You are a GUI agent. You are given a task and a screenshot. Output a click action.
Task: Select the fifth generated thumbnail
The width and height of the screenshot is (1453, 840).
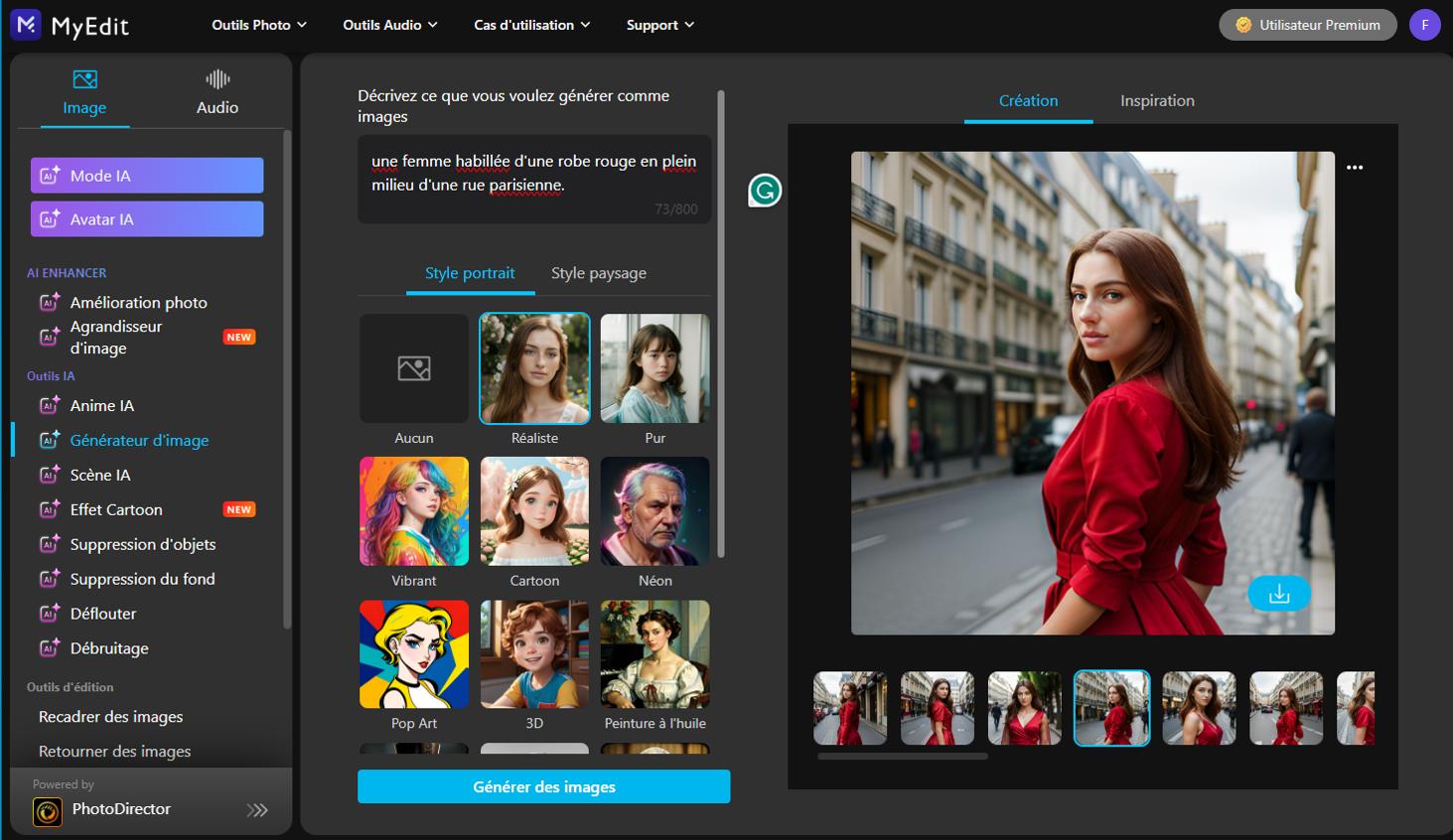(x=1200, y=708)
